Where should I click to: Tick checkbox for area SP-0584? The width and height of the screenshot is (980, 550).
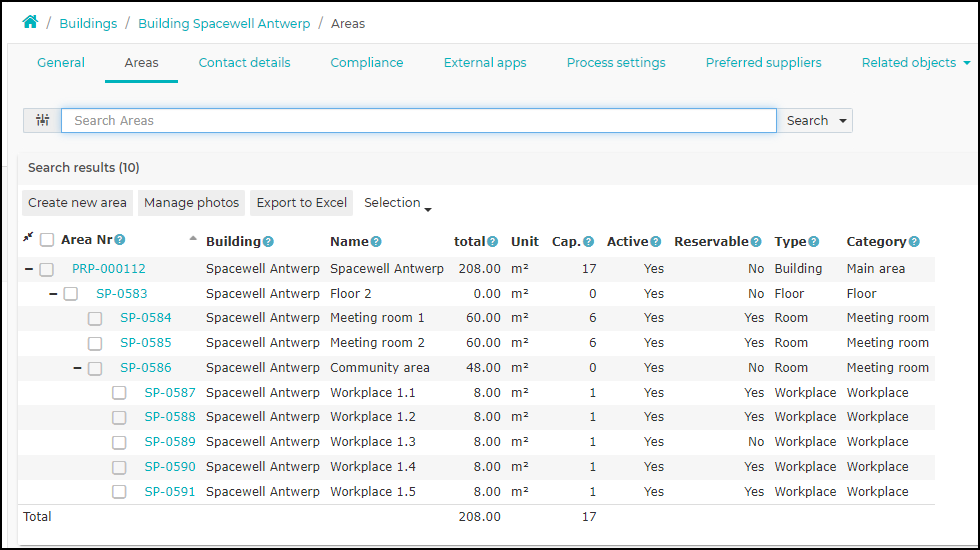(x=95, y=319)
